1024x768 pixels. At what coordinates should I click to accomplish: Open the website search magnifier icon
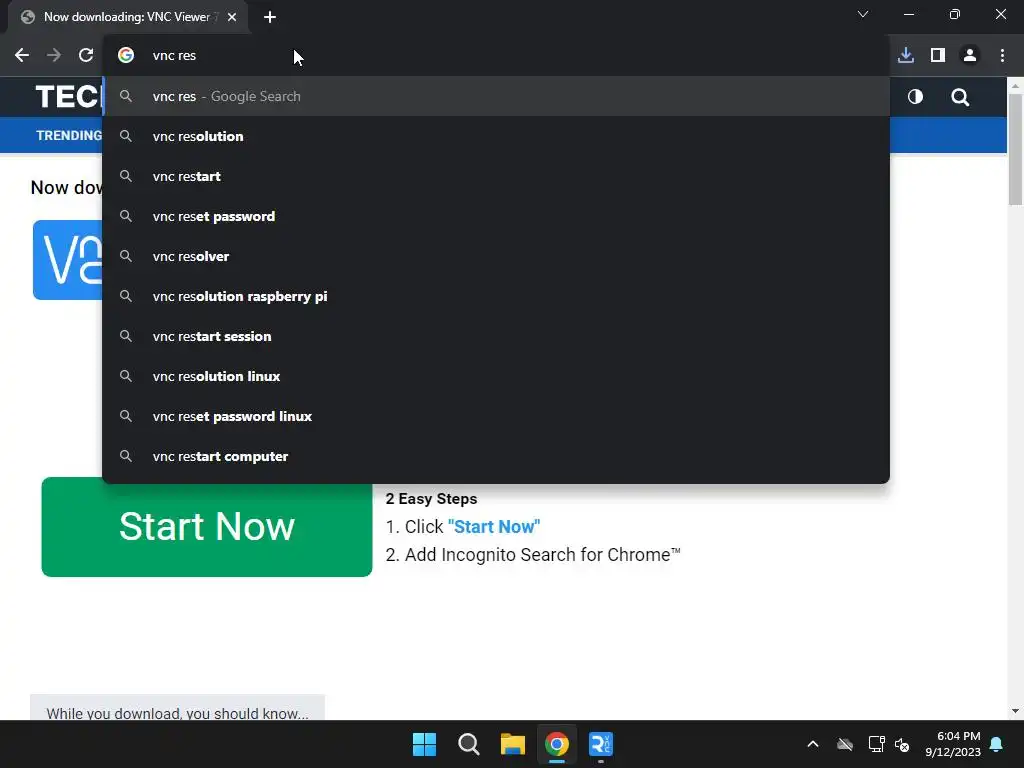[x=960, y=97]
